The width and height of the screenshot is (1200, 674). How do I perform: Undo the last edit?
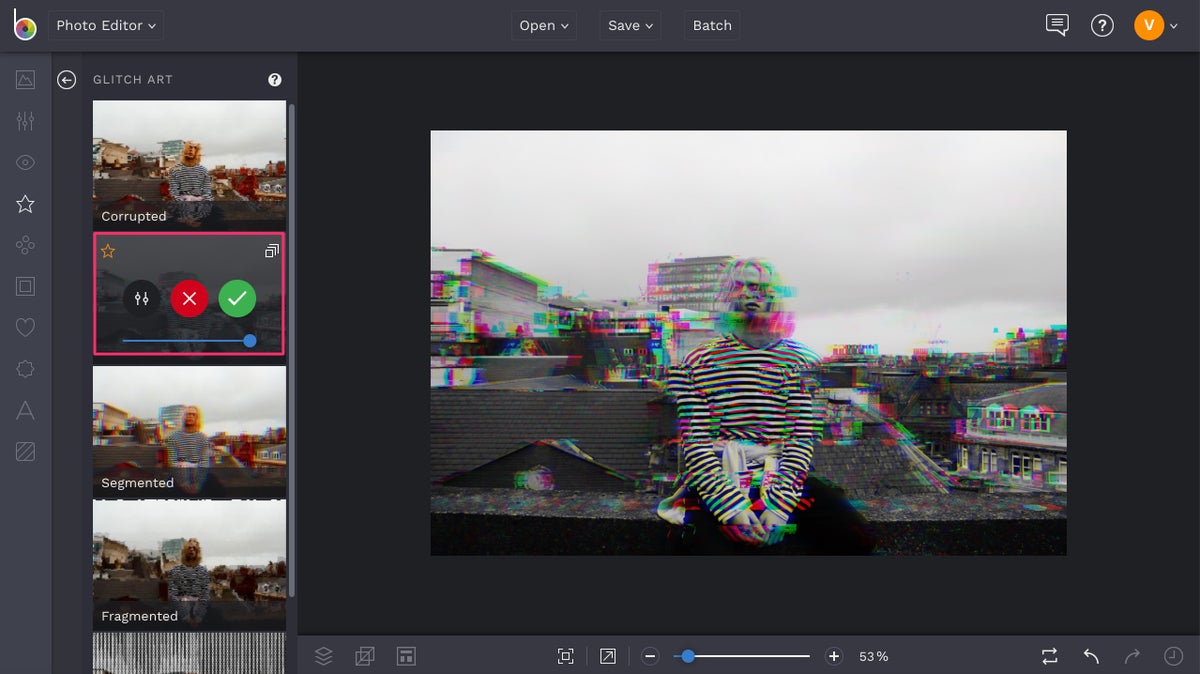pos(1090,656)
